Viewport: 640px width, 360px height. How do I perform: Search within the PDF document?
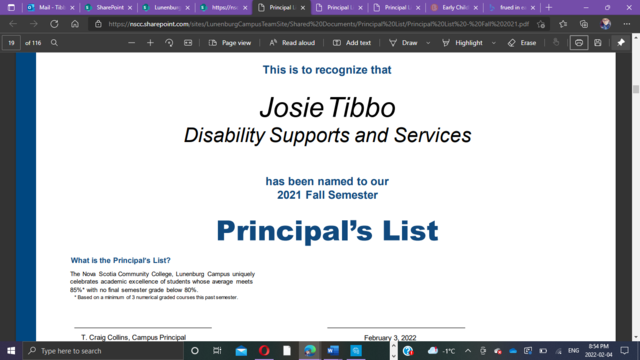(54, 43)
